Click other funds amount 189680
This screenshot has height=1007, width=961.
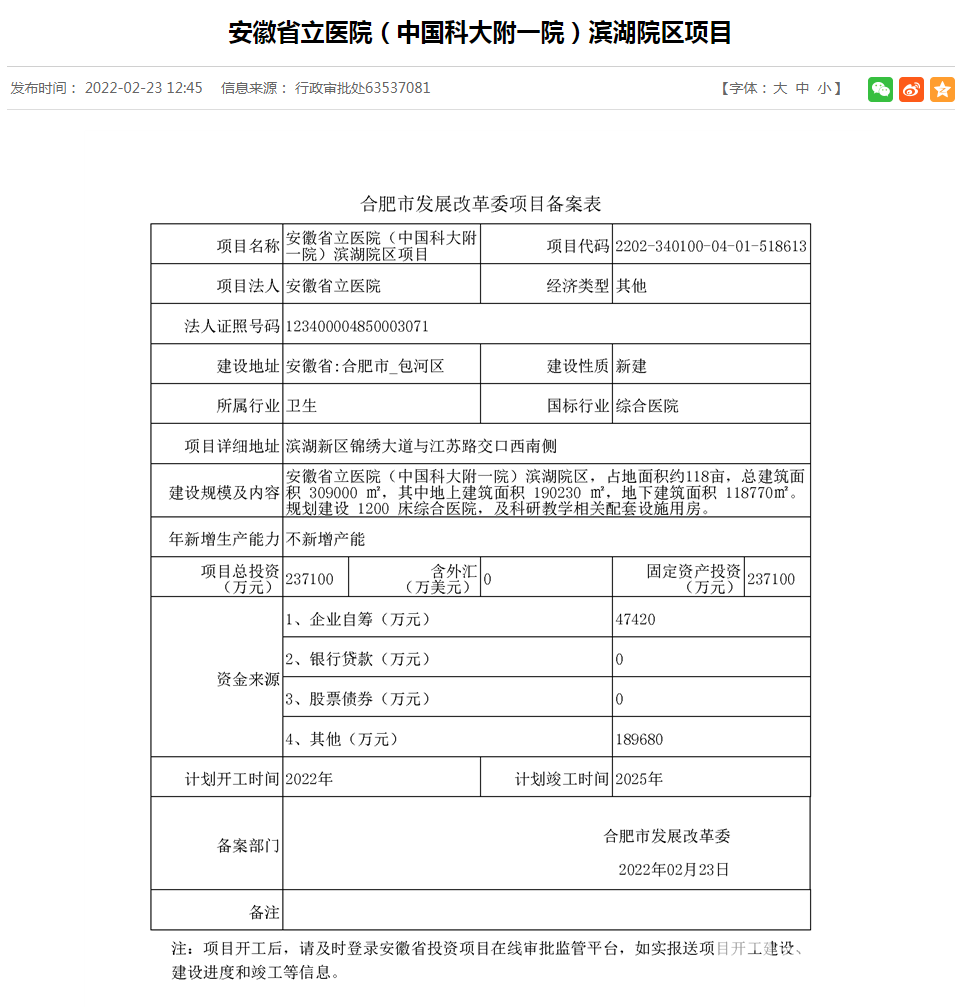(x=639, y=739)
